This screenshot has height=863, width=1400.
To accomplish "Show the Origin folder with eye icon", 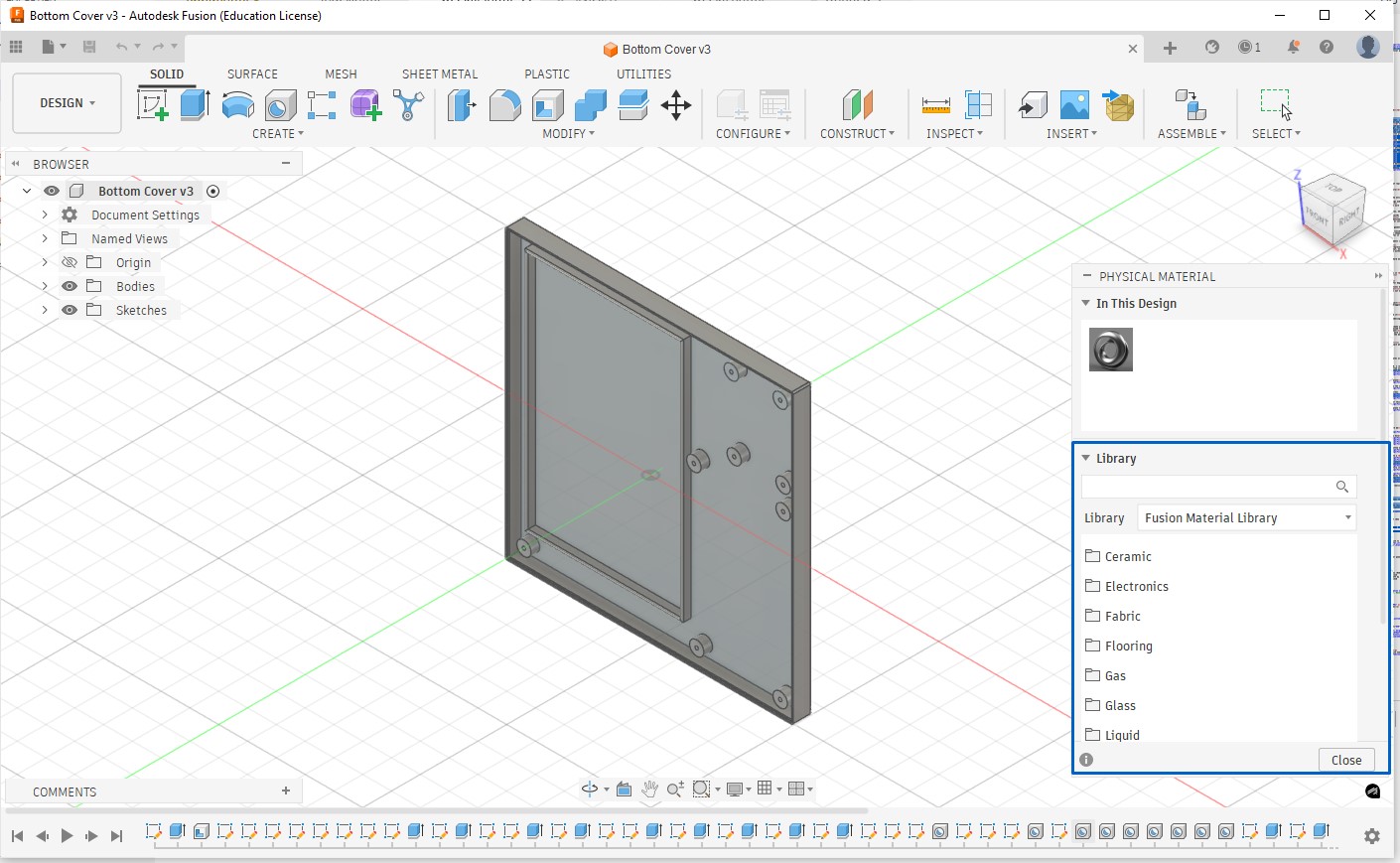I will point(70,262).
